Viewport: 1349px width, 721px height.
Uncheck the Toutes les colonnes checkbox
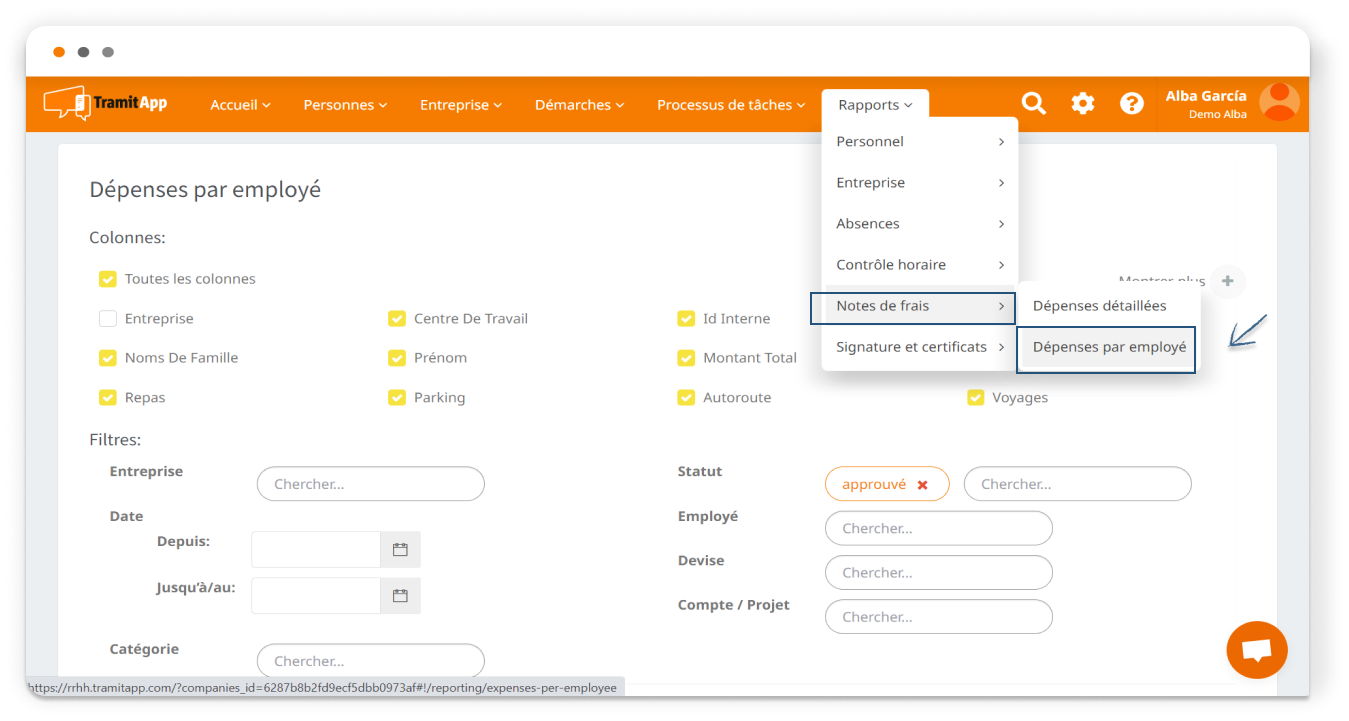pyautogui.click(x=108, y=279)
